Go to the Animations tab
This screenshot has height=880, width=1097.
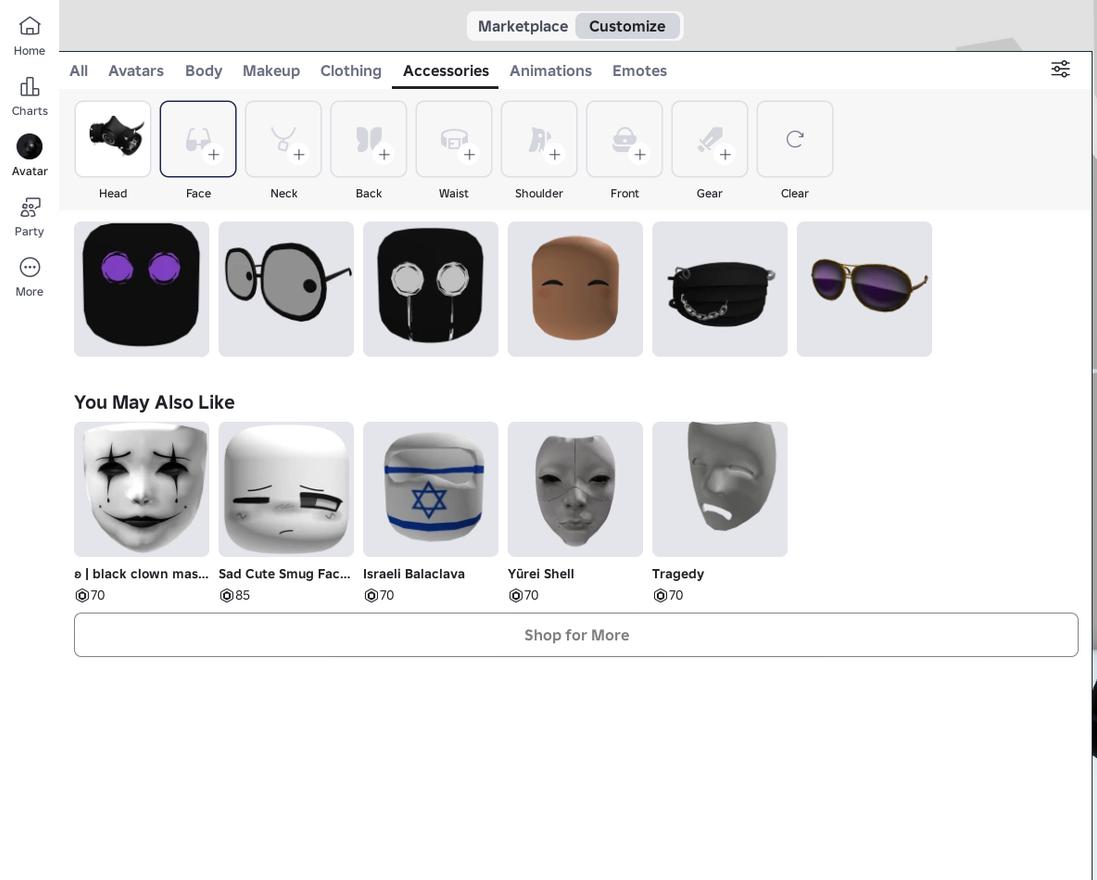coord(550,71)
